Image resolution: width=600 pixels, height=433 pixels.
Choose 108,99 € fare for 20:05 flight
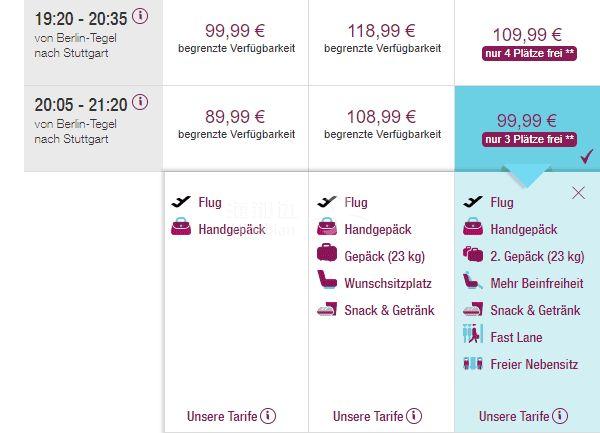[x=382, y=129]
